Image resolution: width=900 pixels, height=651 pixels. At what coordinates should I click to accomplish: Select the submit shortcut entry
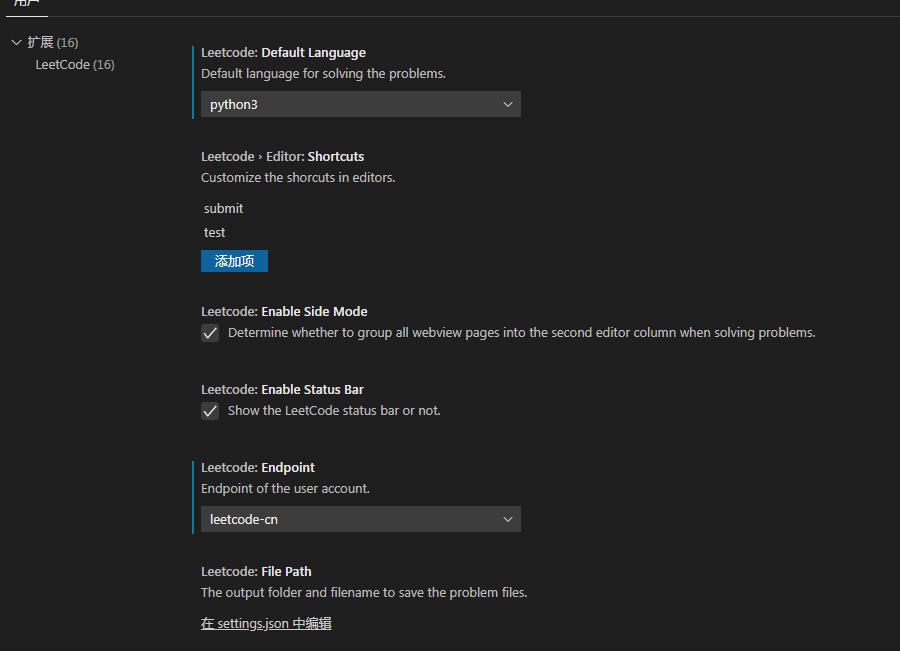pyautogui.click(x=223, y=208)
